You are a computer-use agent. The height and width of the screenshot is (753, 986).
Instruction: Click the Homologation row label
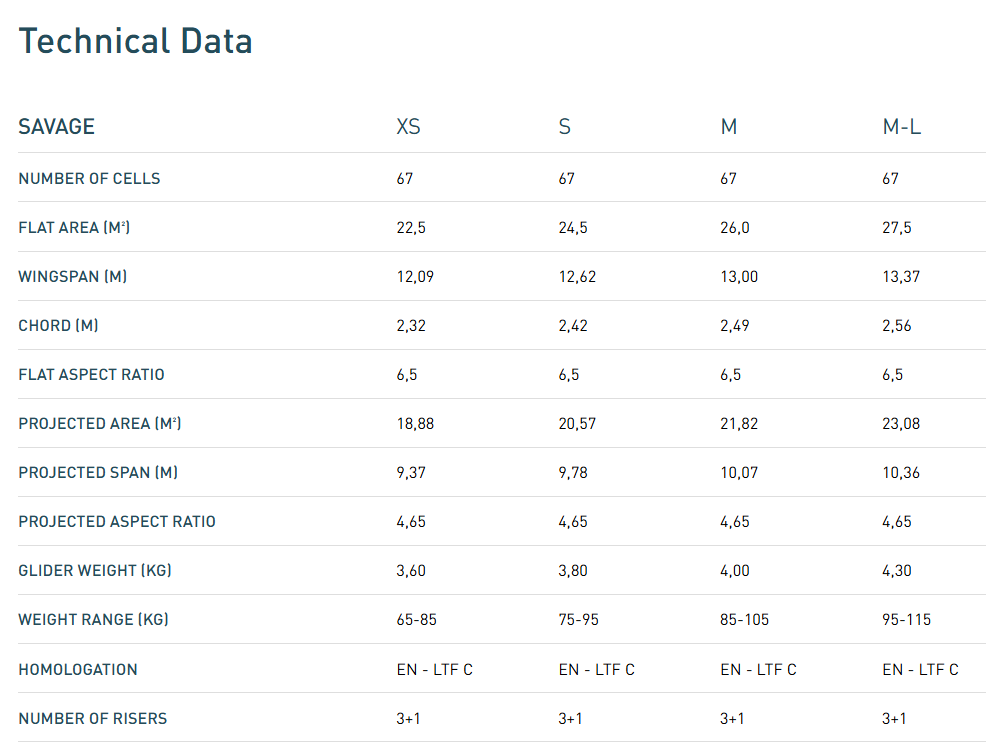click(x=78, y=669)
